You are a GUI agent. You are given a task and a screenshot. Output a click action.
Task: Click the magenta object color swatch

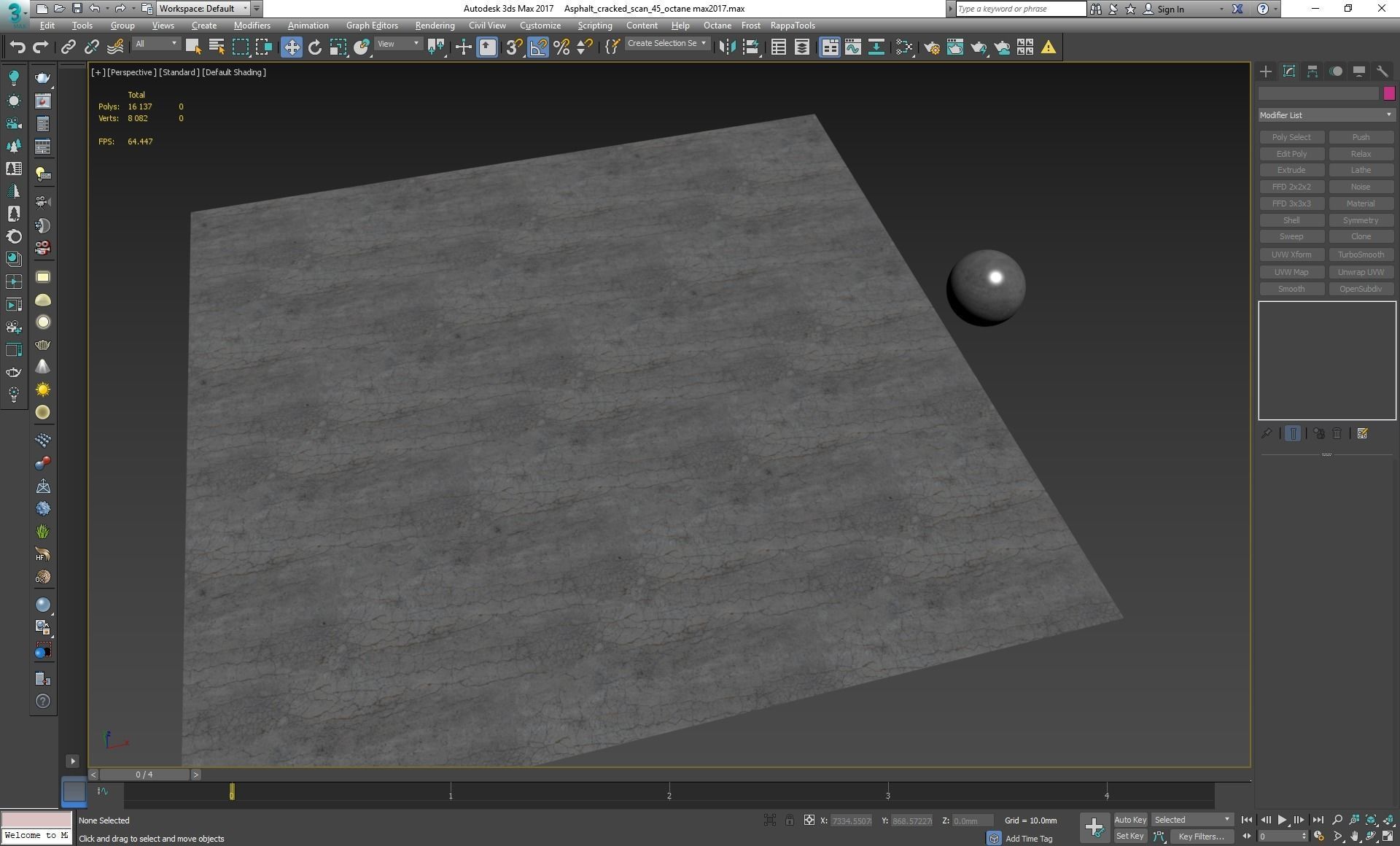point(1389,93)
